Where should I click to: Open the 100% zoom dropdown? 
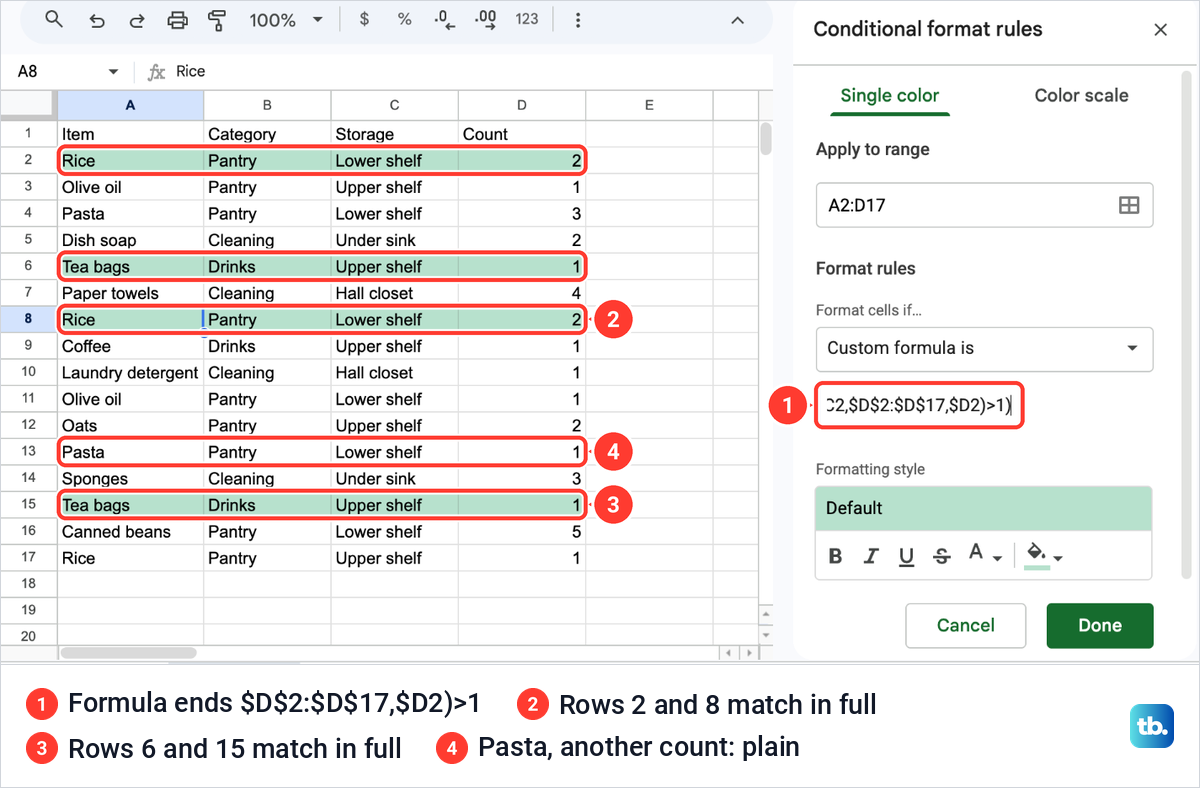[286, 19]
